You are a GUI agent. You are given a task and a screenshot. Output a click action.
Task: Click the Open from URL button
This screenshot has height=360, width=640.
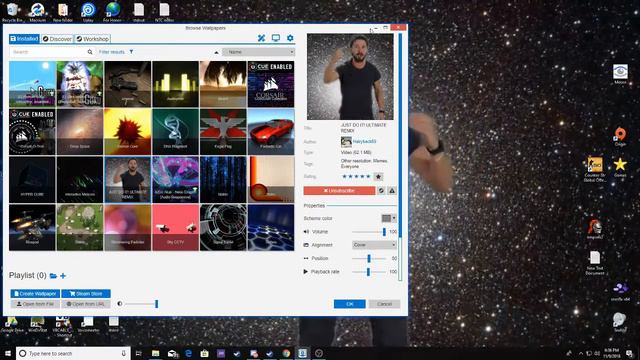(86, 304)
